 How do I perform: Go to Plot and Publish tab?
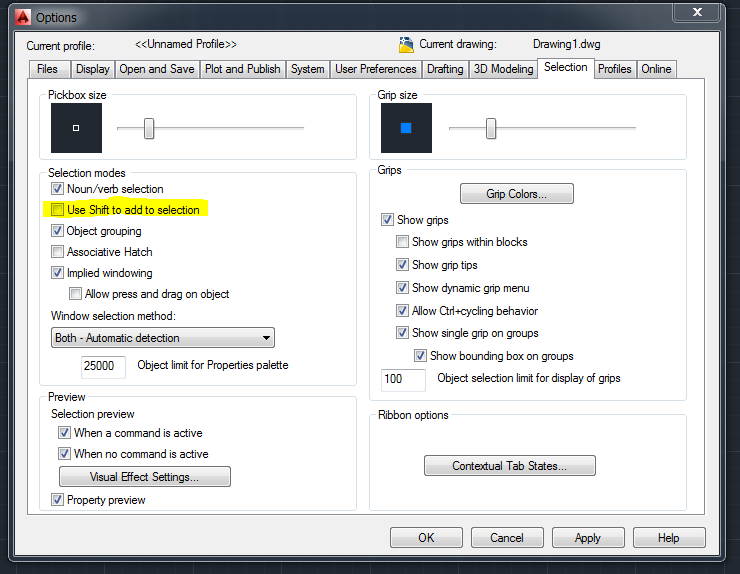pyautogui.click(x=243, y=69)
